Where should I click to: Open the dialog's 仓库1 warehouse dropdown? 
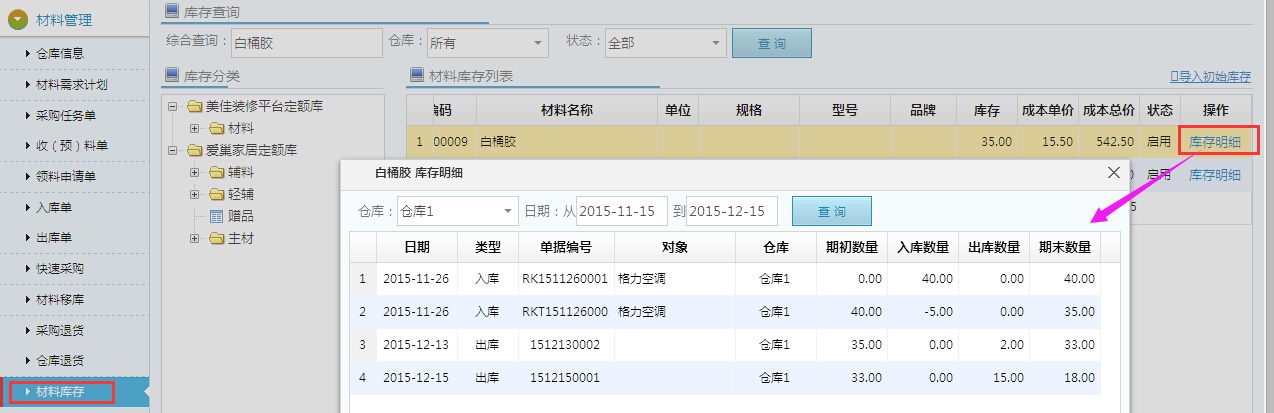[508, 211]
